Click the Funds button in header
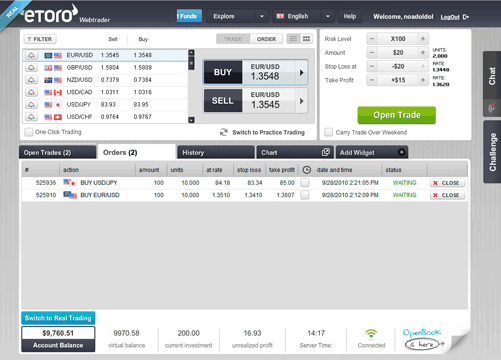The width and height of the screenshot is (501, 360). [189, 16]
